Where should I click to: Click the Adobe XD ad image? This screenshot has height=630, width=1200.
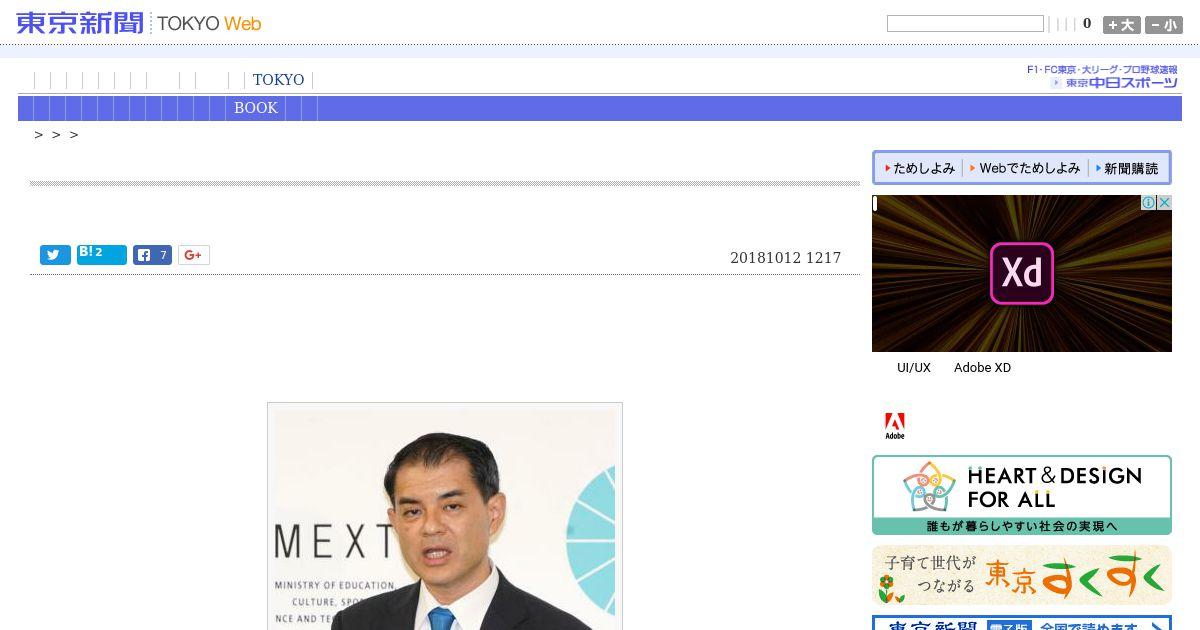[1022, 273]
